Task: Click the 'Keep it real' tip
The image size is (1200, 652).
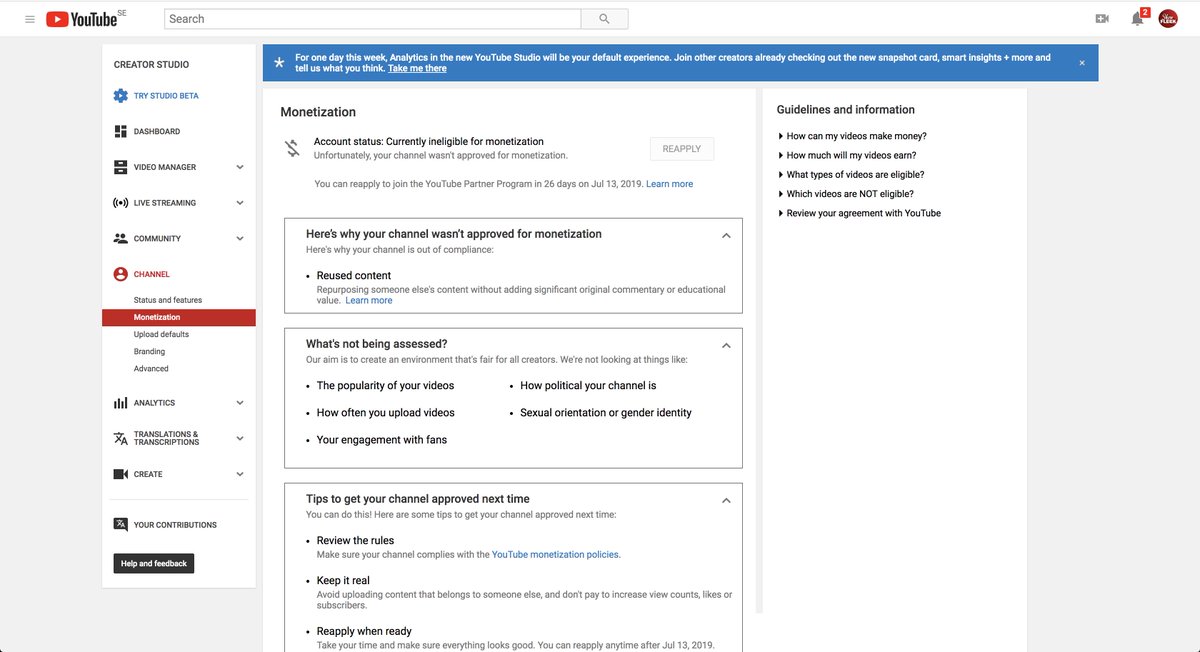Action: (343, 581)
